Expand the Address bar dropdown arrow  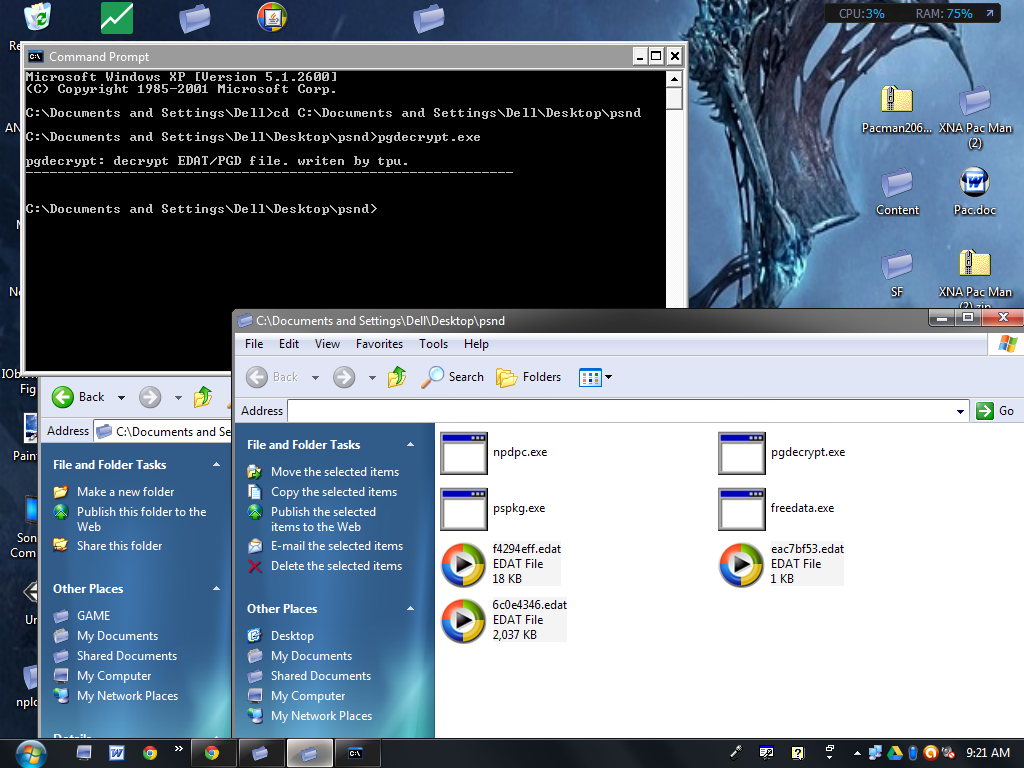tap(961, 411)
